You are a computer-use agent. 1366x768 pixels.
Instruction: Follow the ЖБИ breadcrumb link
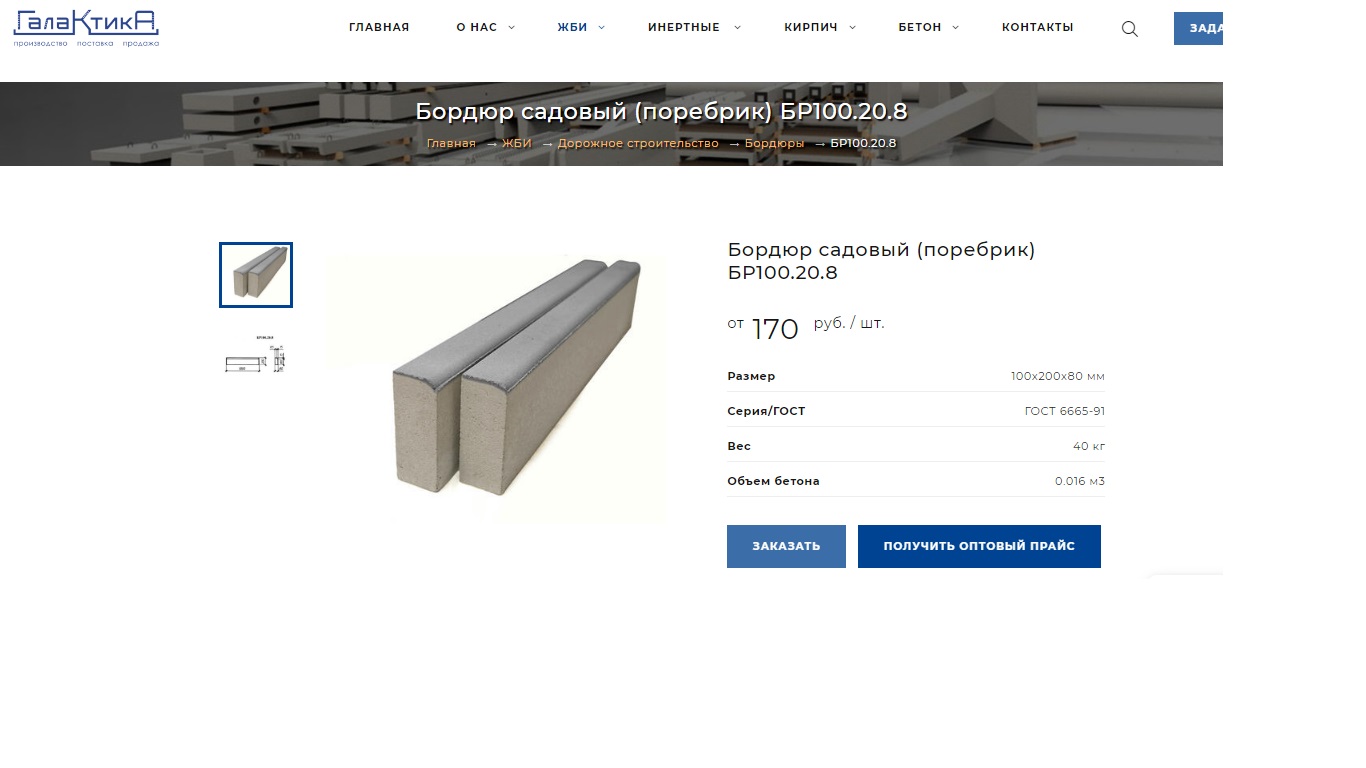517,144
